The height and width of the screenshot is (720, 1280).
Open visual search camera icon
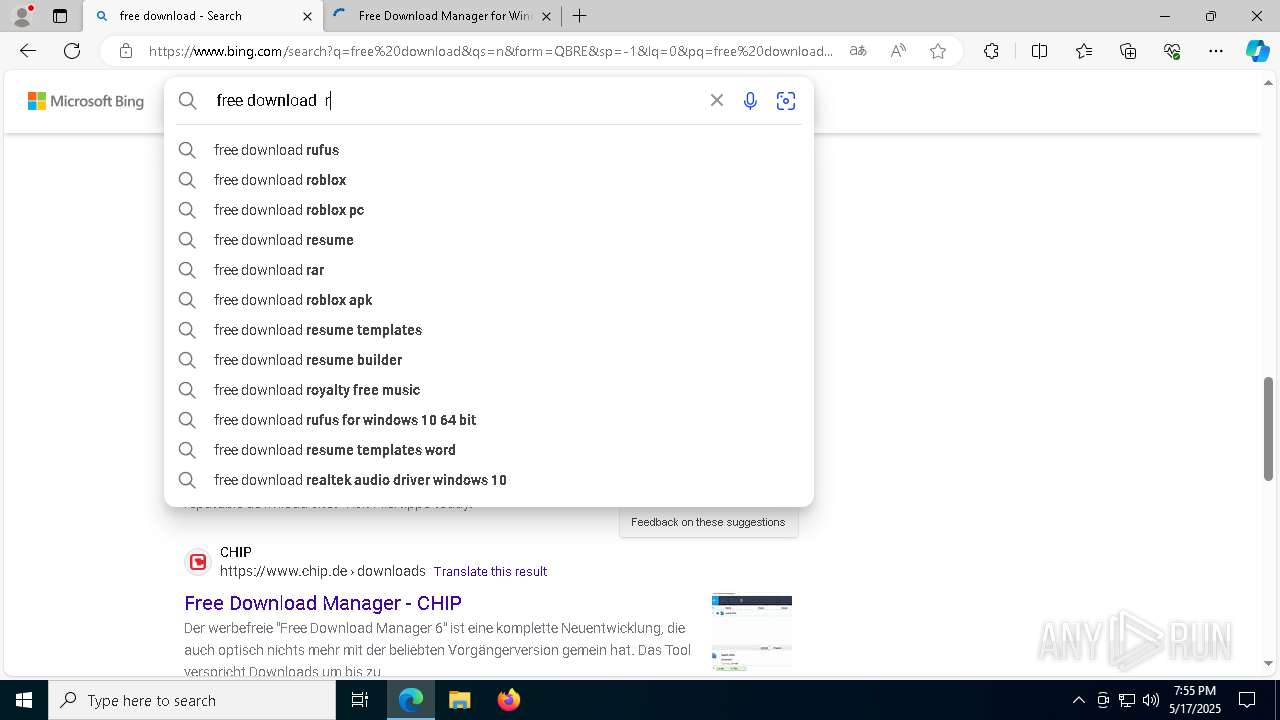[786, 100]
